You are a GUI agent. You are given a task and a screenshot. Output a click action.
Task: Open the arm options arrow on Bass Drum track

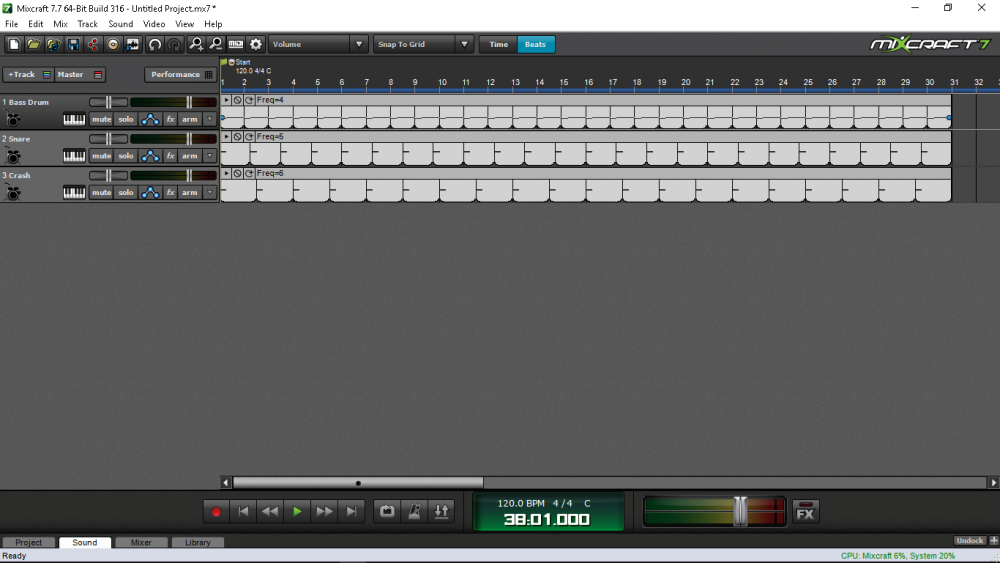[209, 119]
